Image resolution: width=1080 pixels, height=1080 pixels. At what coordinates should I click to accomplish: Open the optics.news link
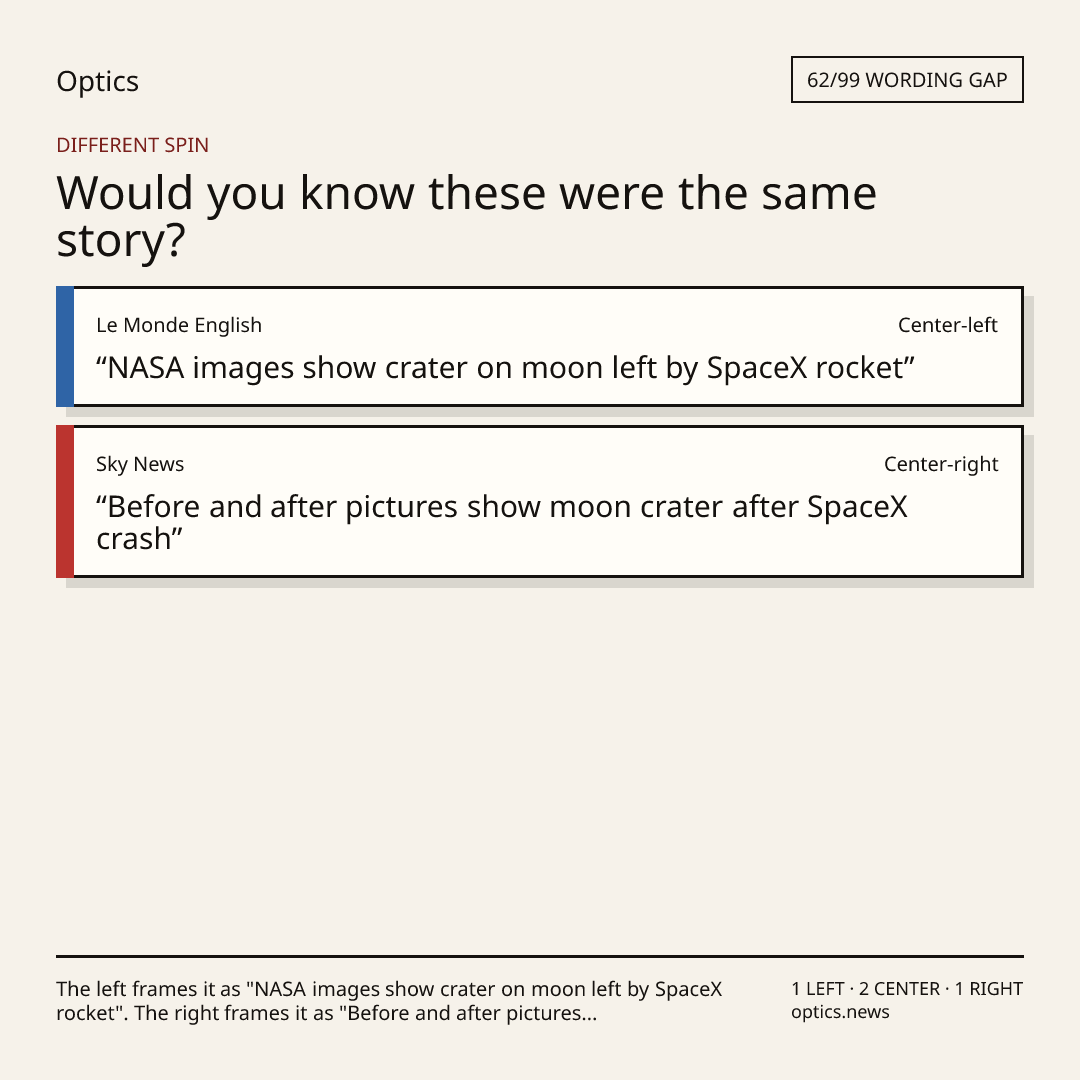point(840,1012)
